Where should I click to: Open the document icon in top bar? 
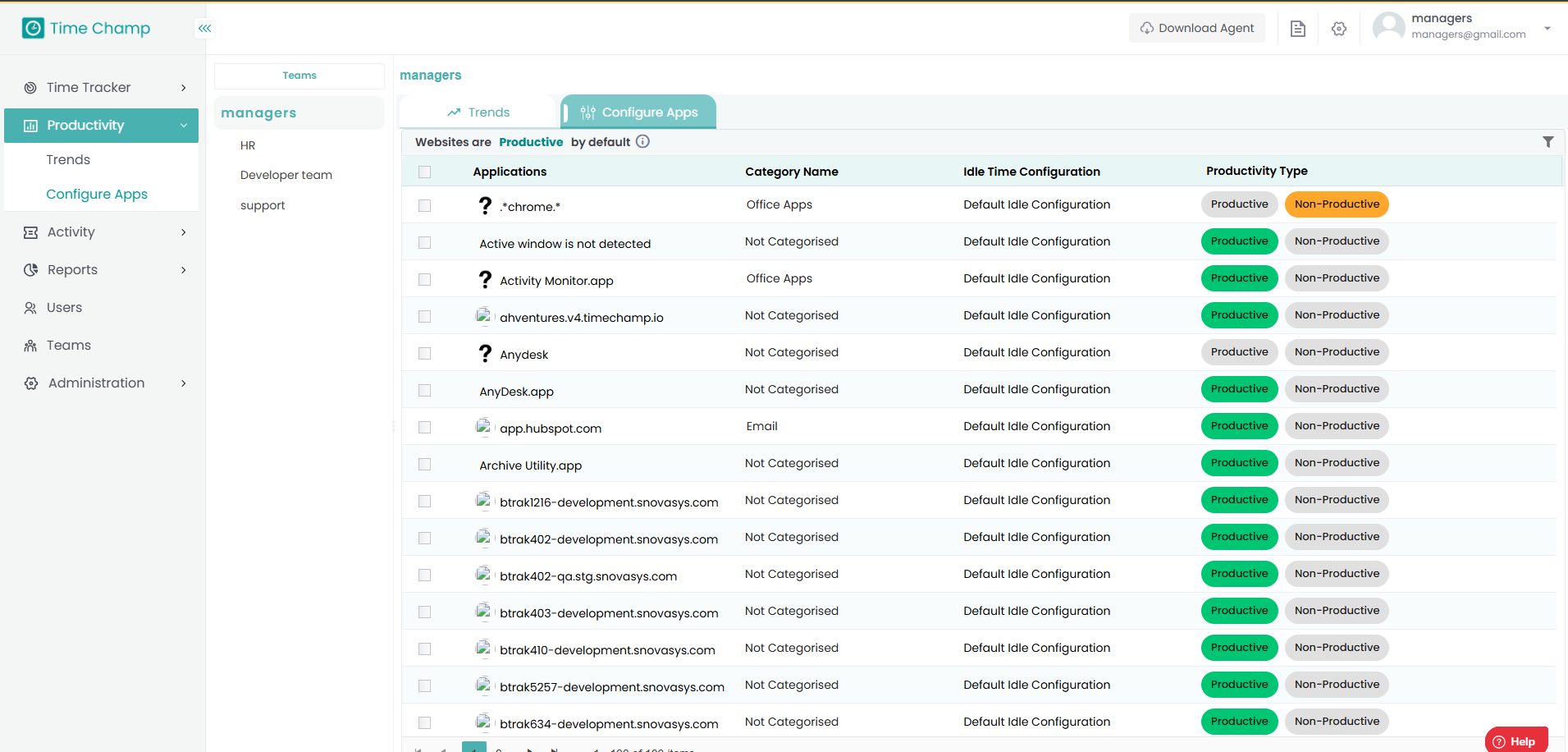pos(1298,29)
